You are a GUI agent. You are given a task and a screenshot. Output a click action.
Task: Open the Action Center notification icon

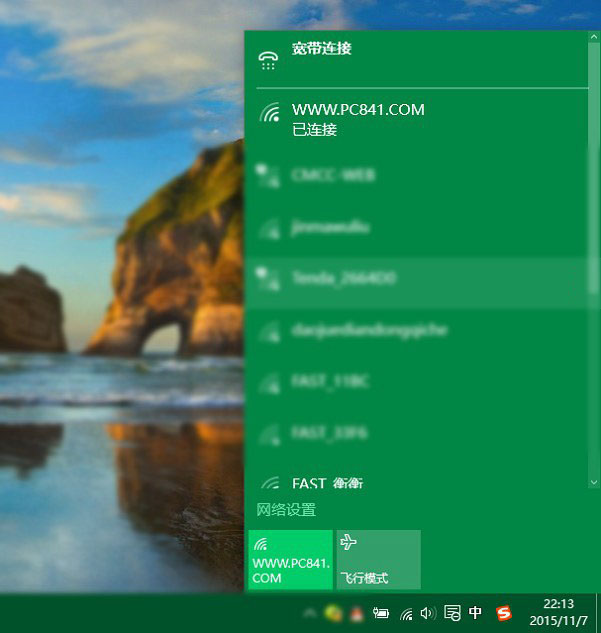pos(452,613)
